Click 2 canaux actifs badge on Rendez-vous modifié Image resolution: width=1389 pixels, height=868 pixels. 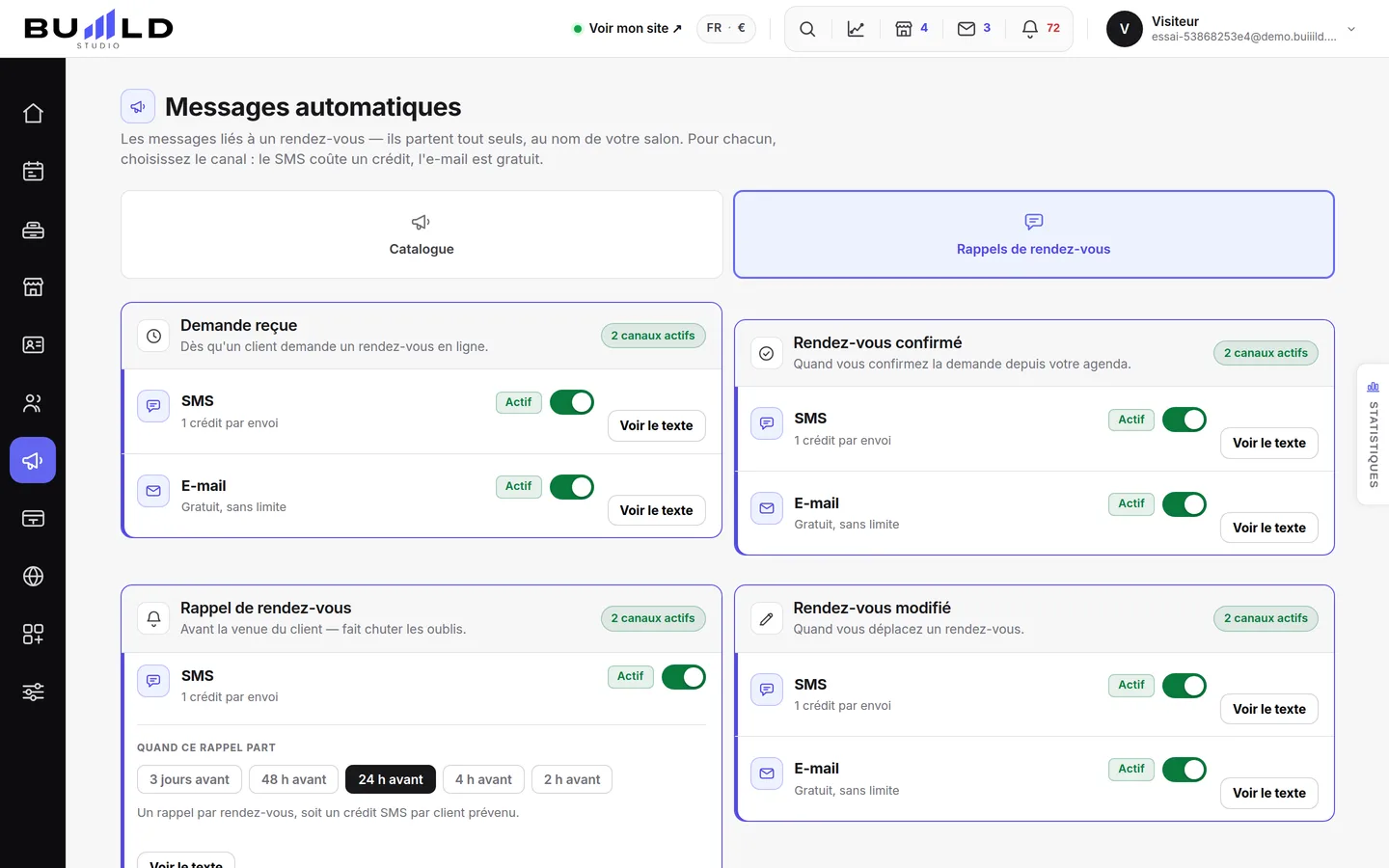(x=1266, y=618)
